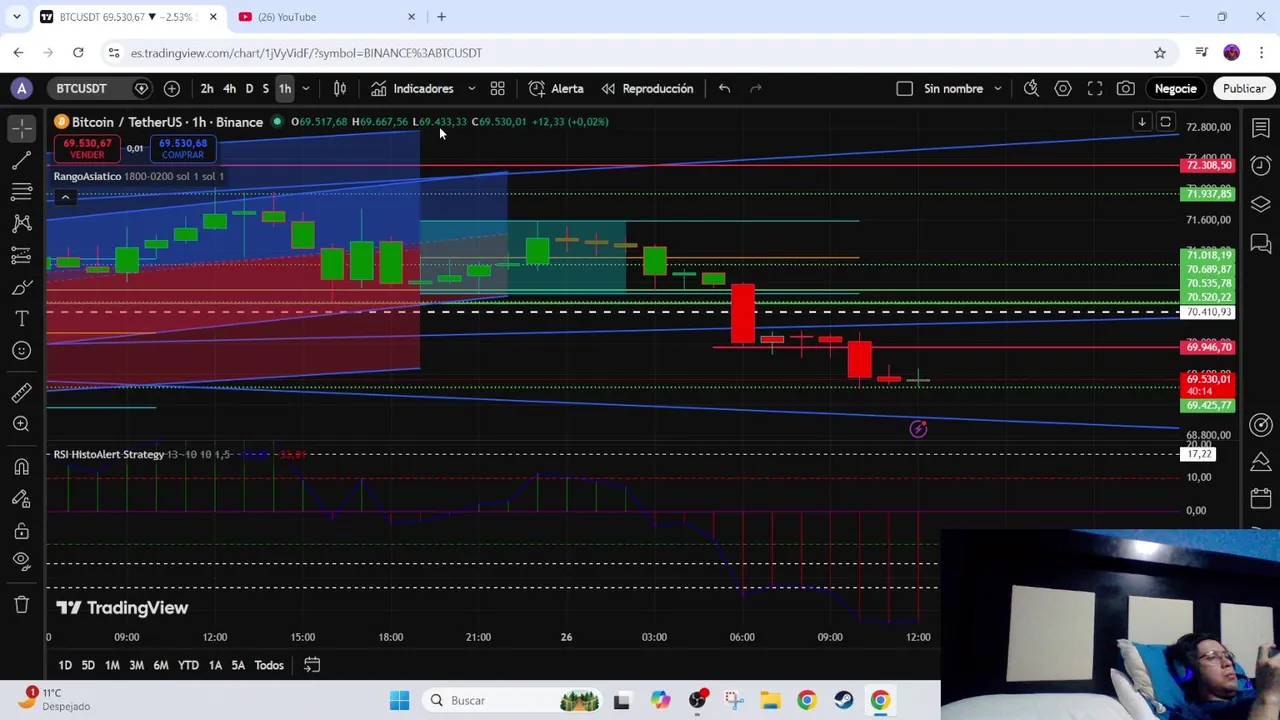The width and height of the screenshot is (1280, 720).
Task: Undo the last chart action
Action: pyautogui.click(x=724, y=89)
